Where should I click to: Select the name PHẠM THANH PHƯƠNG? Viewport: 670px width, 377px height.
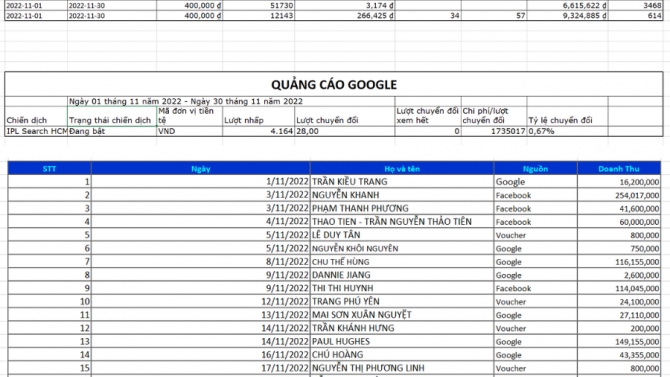pyautogui.click(x=402, y=208)
